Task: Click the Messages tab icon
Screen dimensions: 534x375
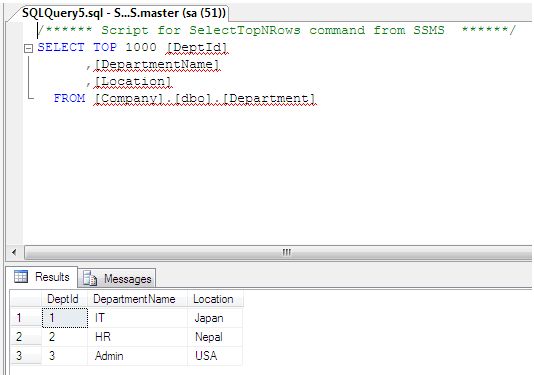Action: [90, 278]
